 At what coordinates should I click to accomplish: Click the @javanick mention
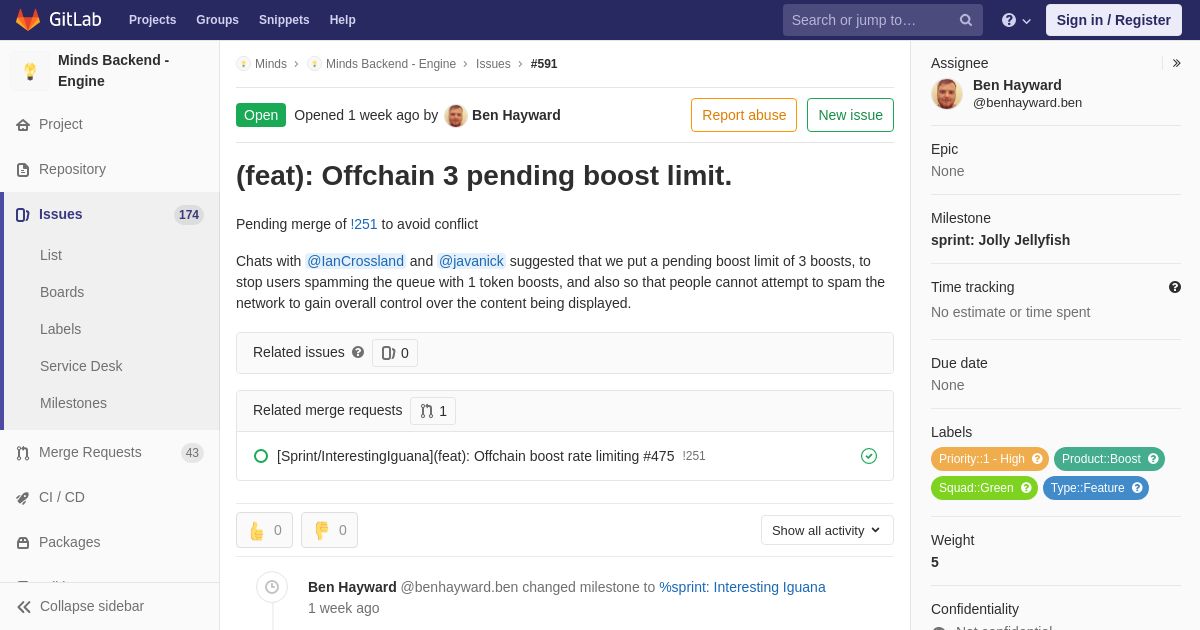tap(471, 261)
